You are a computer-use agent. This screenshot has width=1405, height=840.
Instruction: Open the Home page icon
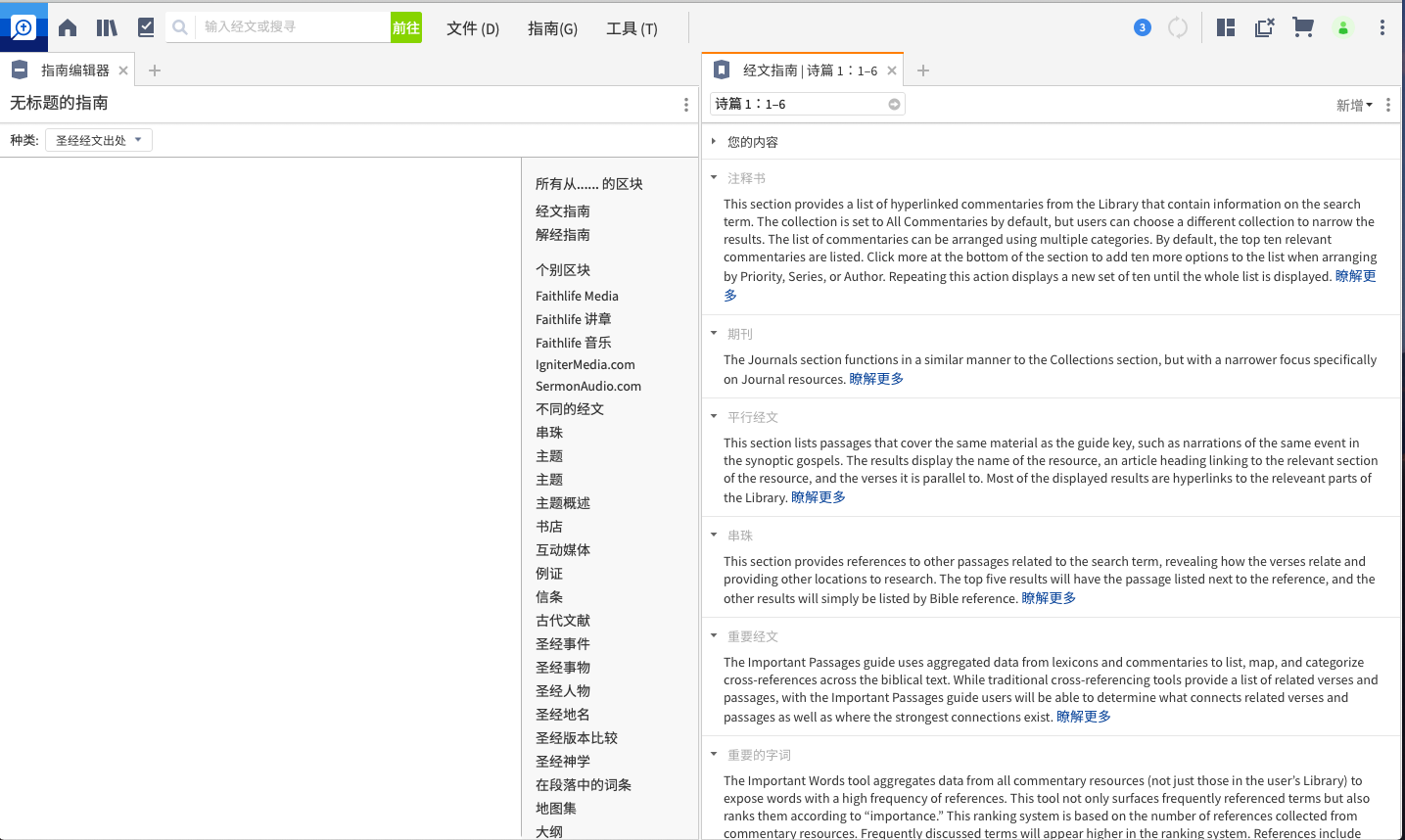tap(68, 27)
